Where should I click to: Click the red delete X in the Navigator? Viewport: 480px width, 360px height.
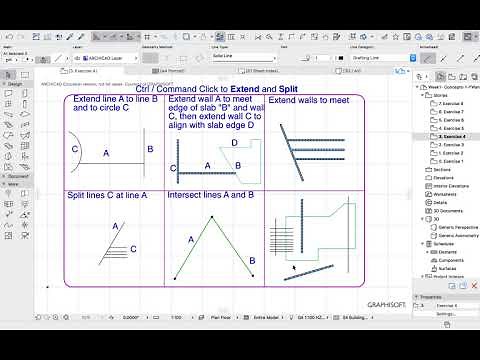(474, 286)
